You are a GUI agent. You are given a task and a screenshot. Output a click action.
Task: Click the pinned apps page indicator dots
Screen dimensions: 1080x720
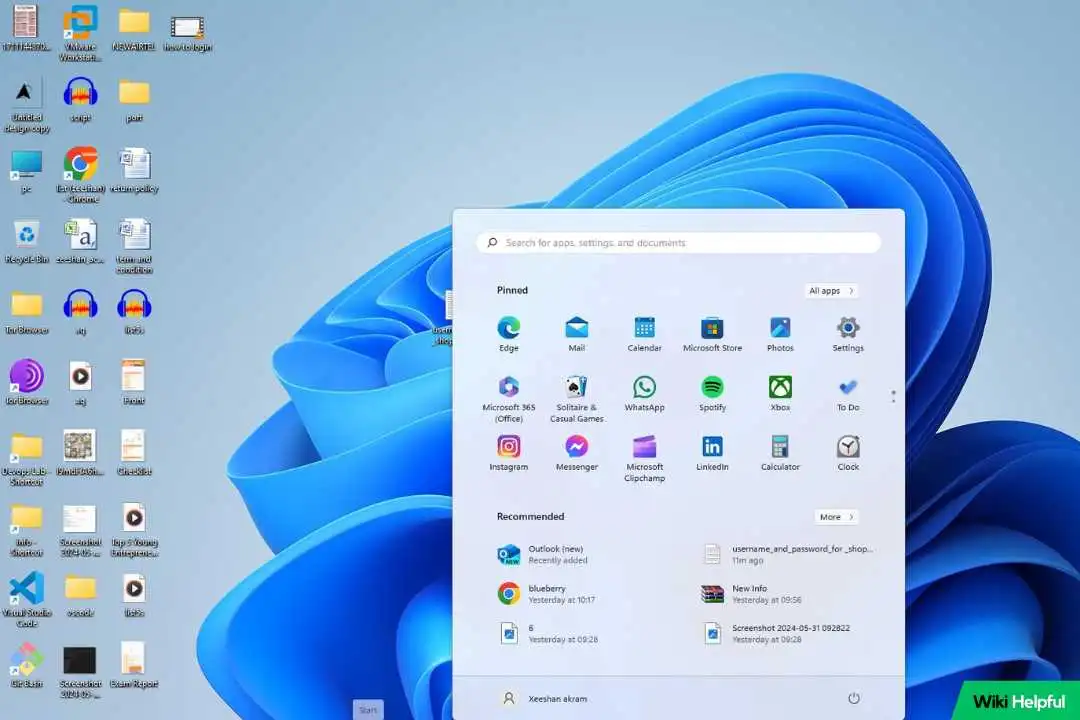click(893, 396)
